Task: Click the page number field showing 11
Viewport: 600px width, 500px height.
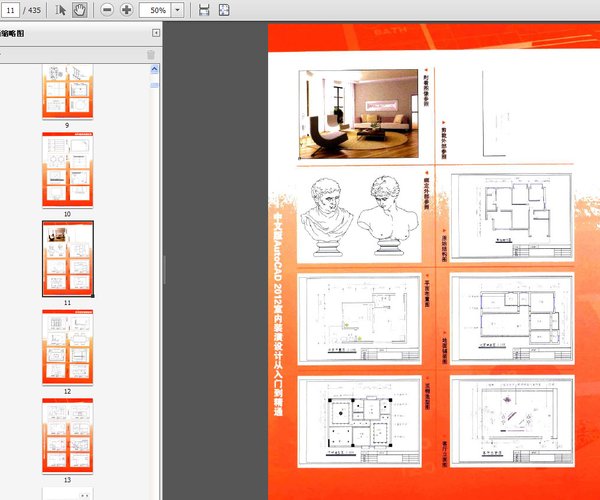Action: coord(10,10)
